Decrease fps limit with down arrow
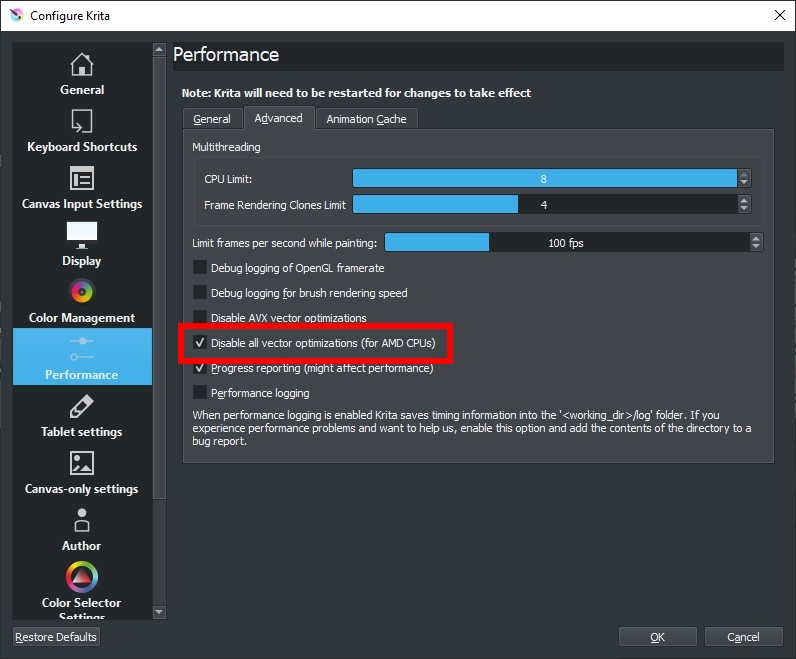Screen dimensions: 796x659 pyautogui.click(x=756, y=246)
